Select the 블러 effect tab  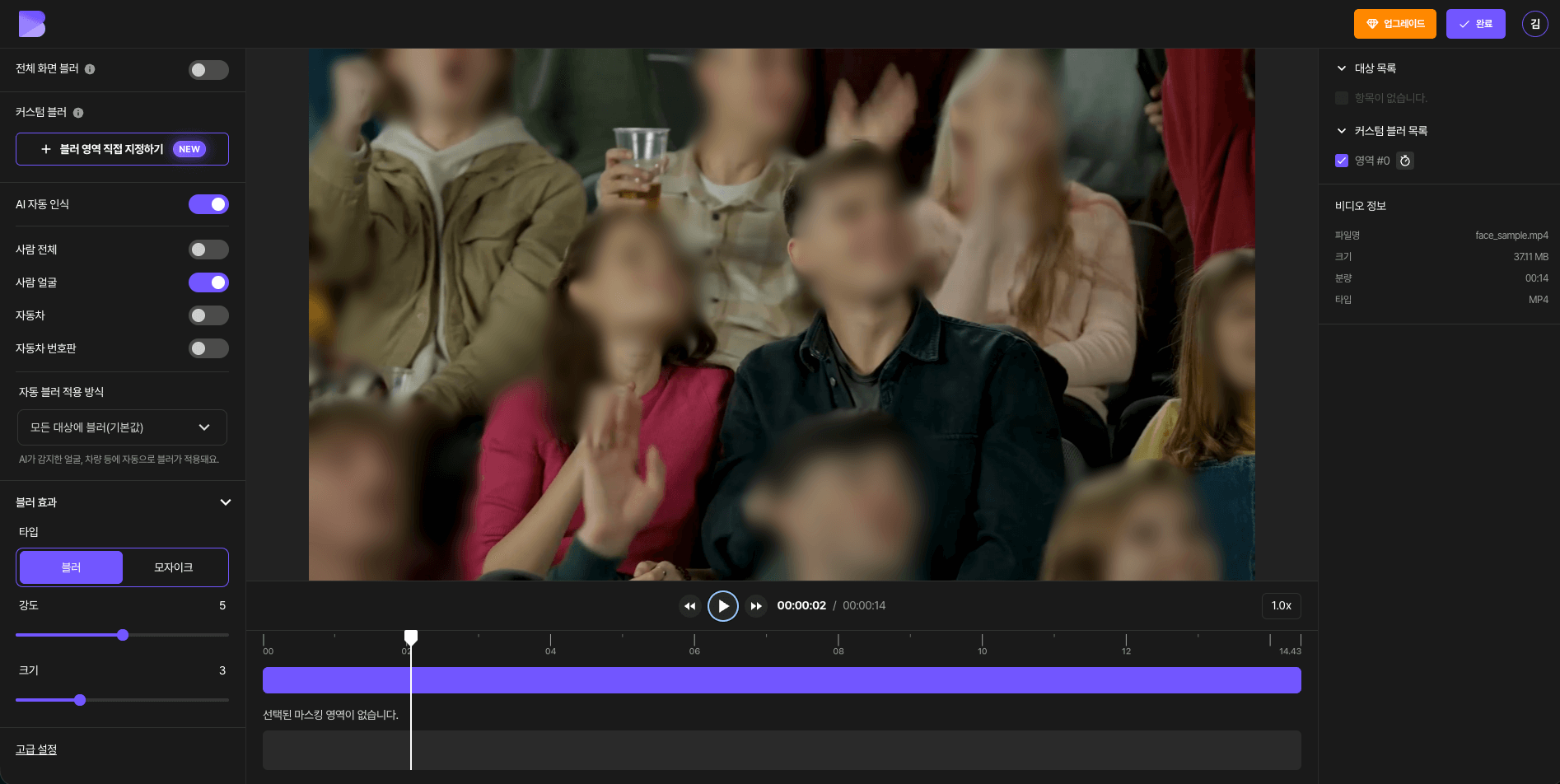pos(70,567)
